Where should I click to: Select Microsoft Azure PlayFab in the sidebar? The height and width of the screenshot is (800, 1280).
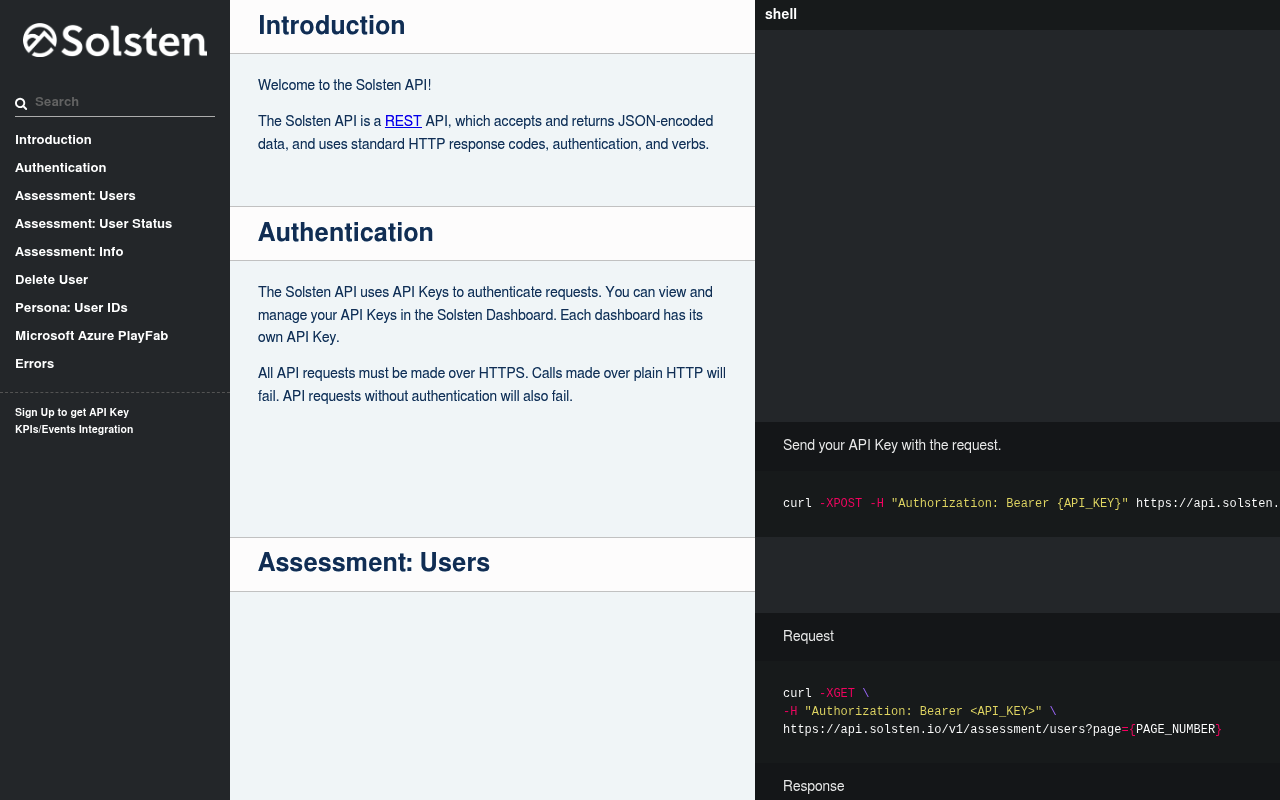pos(91,336)
